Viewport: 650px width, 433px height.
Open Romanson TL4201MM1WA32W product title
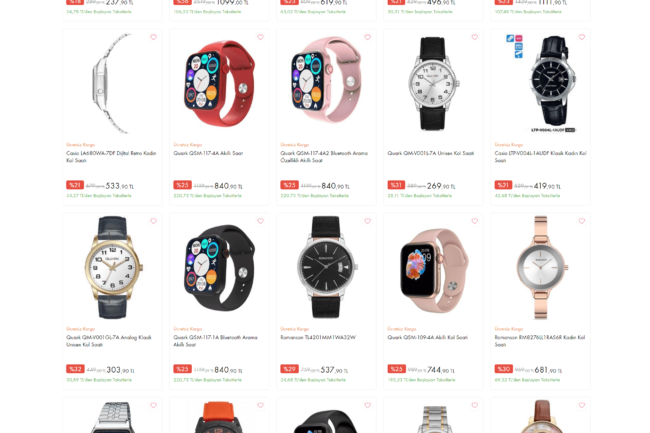pyautogui.click(x=318, y=337)
